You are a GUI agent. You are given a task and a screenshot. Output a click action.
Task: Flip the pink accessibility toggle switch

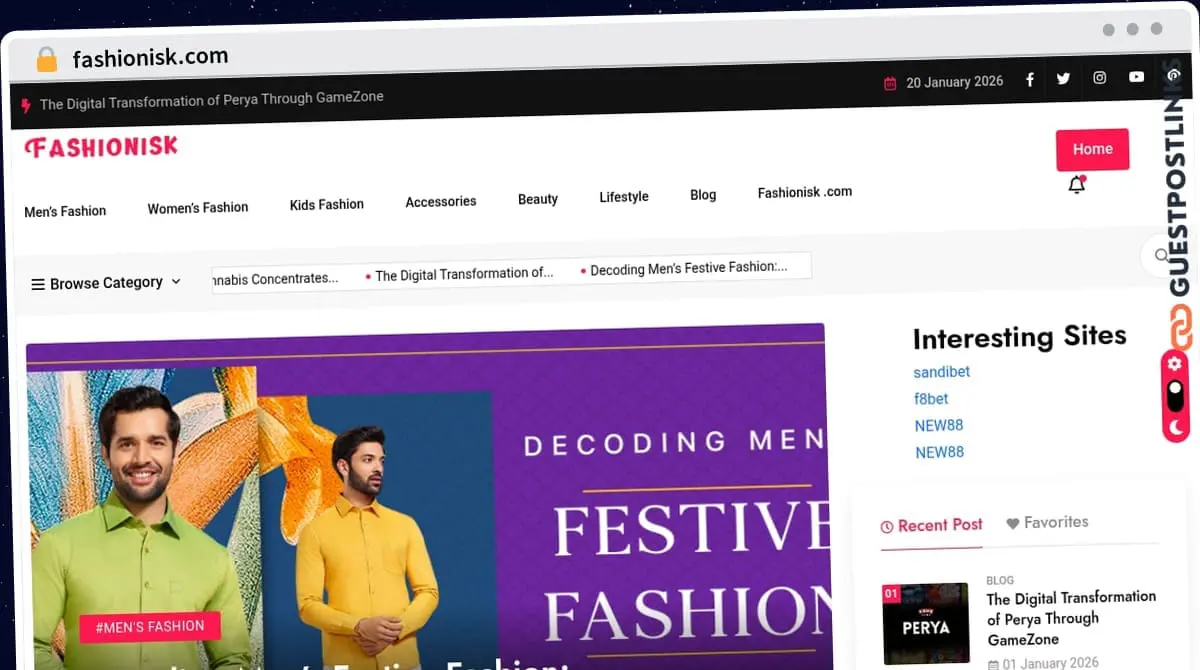(1173, 396)
